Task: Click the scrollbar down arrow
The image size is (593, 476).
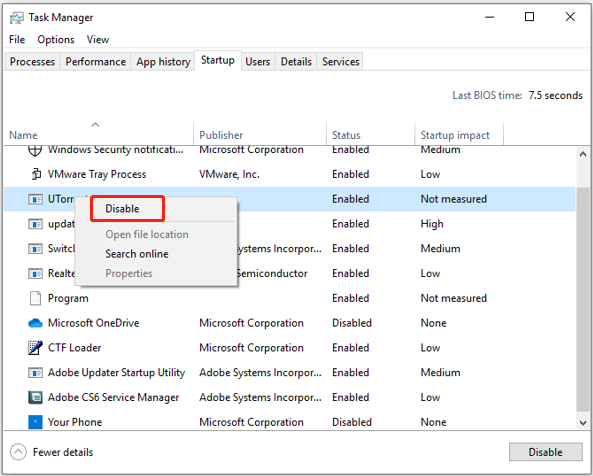Action: point(583,422)
